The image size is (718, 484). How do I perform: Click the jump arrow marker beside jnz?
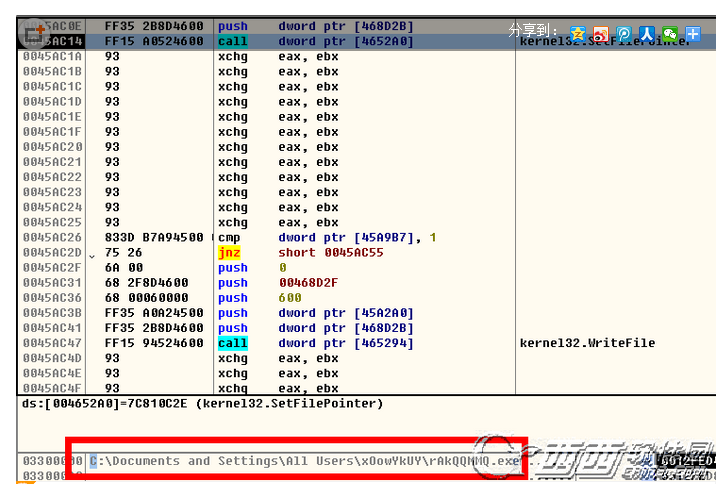[x=92, y=253]
